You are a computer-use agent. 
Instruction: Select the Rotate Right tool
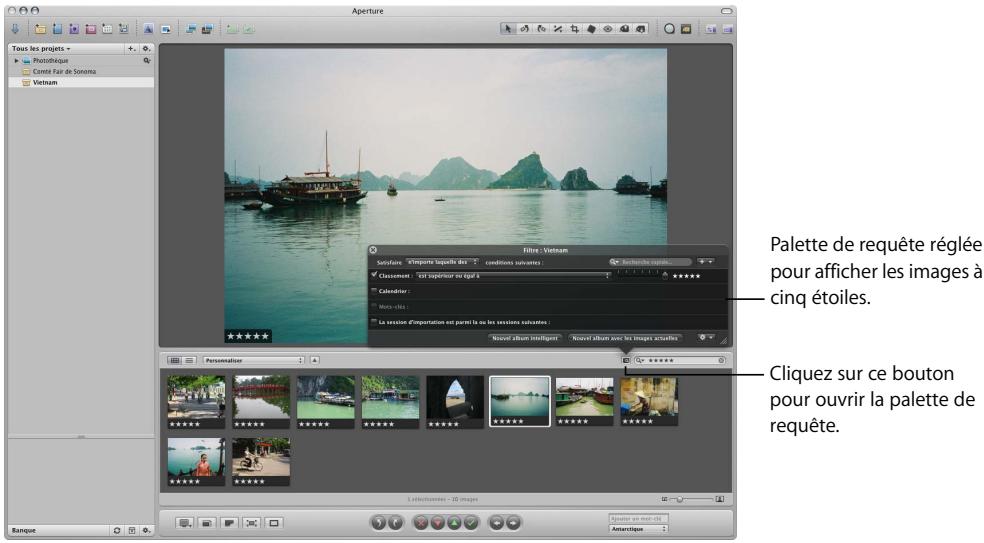point(541,29)
